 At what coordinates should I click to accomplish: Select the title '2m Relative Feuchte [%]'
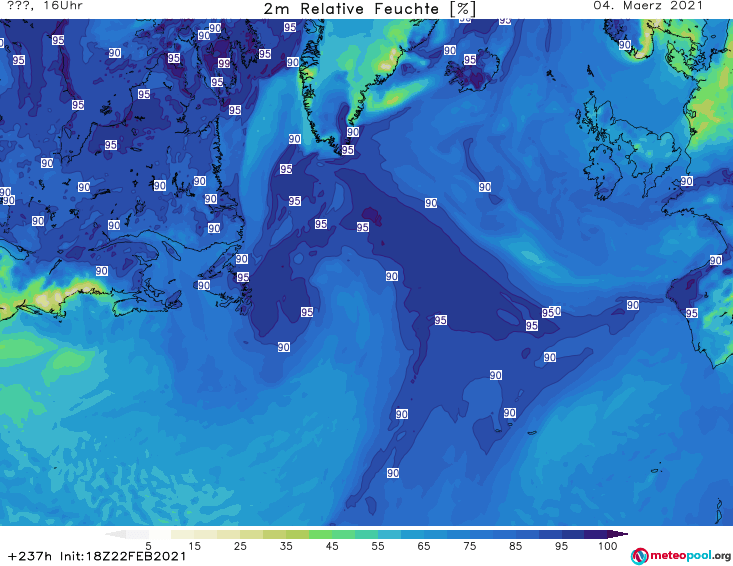(x=370, y=9)
